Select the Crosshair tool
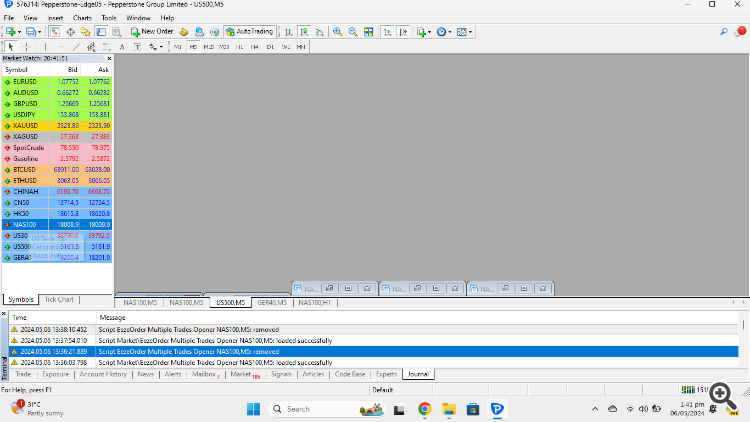Screen dimensions: 750x422 point(27,47)
